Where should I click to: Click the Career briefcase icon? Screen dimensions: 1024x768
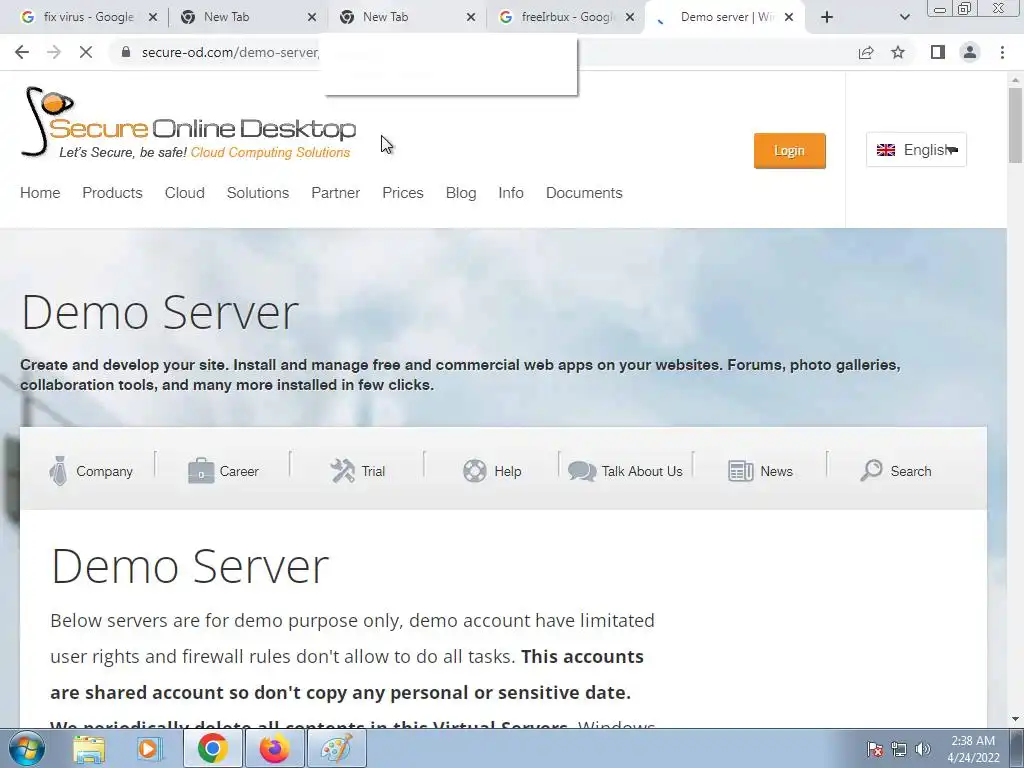pos(201,471)
